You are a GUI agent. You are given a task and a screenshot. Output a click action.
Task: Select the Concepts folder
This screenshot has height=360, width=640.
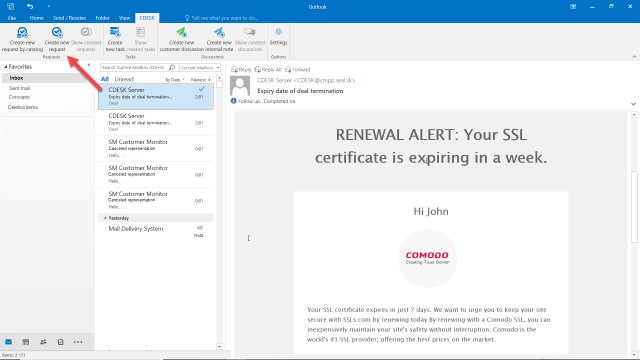[x=19, y=97]
